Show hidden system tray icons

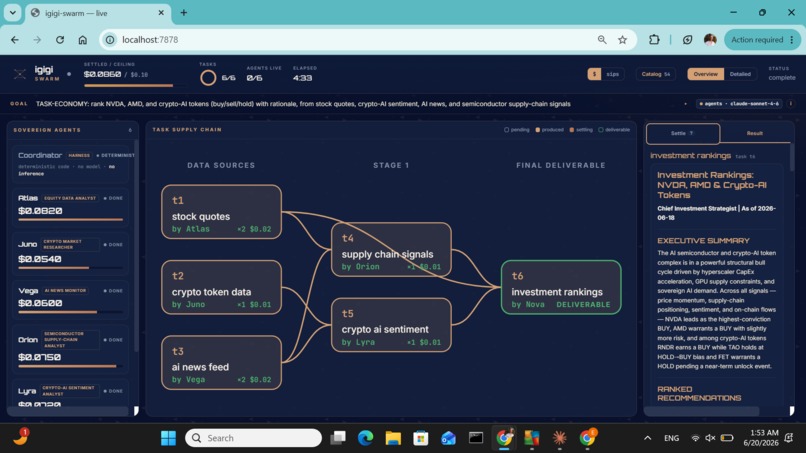pos(648,438)
